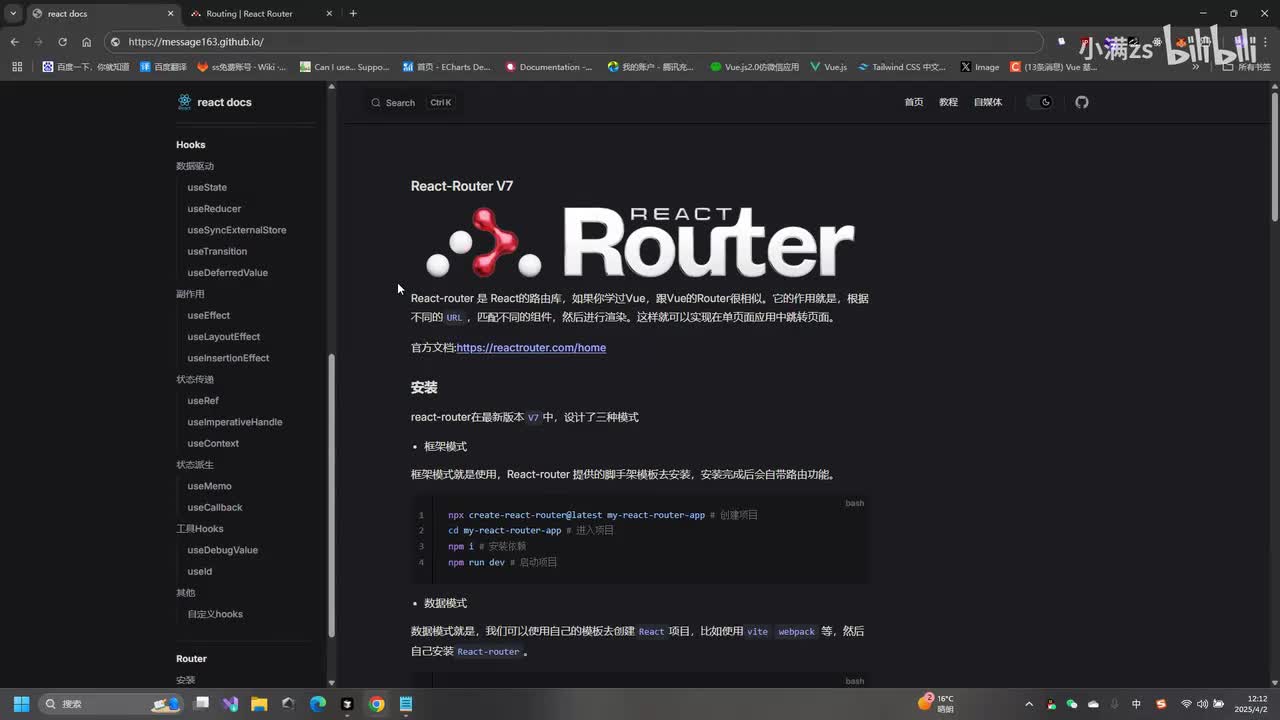Open the browser apps grid icon
The image size is (1280, 720).
tap(17, 67)
